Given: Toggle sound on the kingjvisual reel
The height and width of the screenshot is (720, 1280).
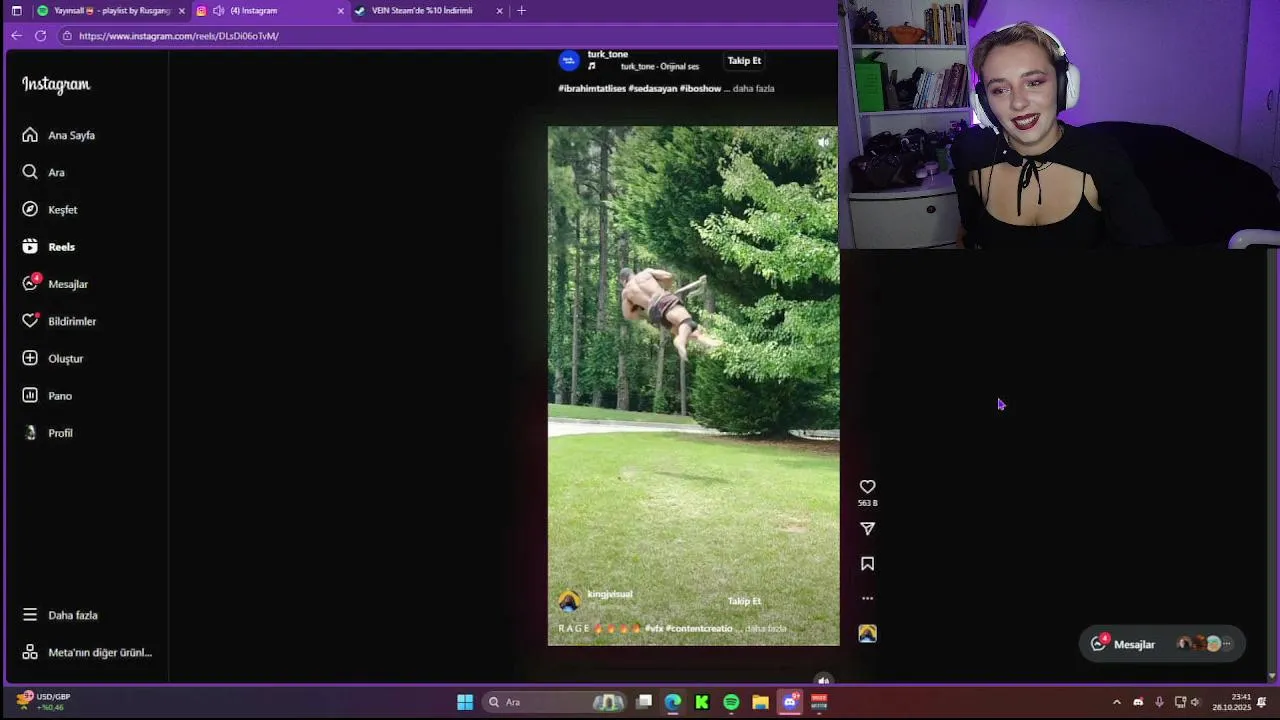Looking at the screenshot, I should [823, 142].
